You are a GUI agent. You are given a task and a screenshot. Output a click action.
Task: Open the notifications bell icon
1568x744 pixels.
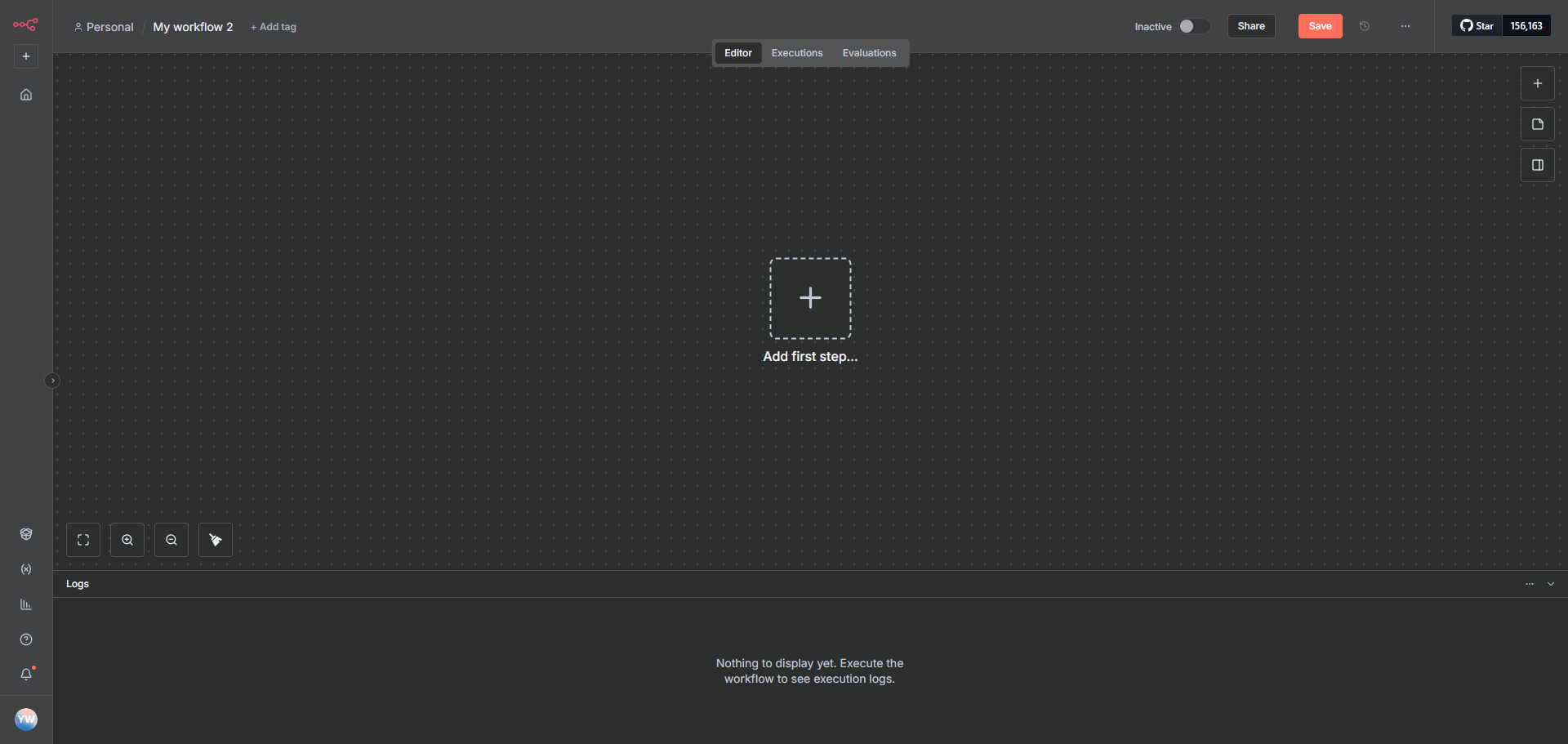tap(26, 675)
